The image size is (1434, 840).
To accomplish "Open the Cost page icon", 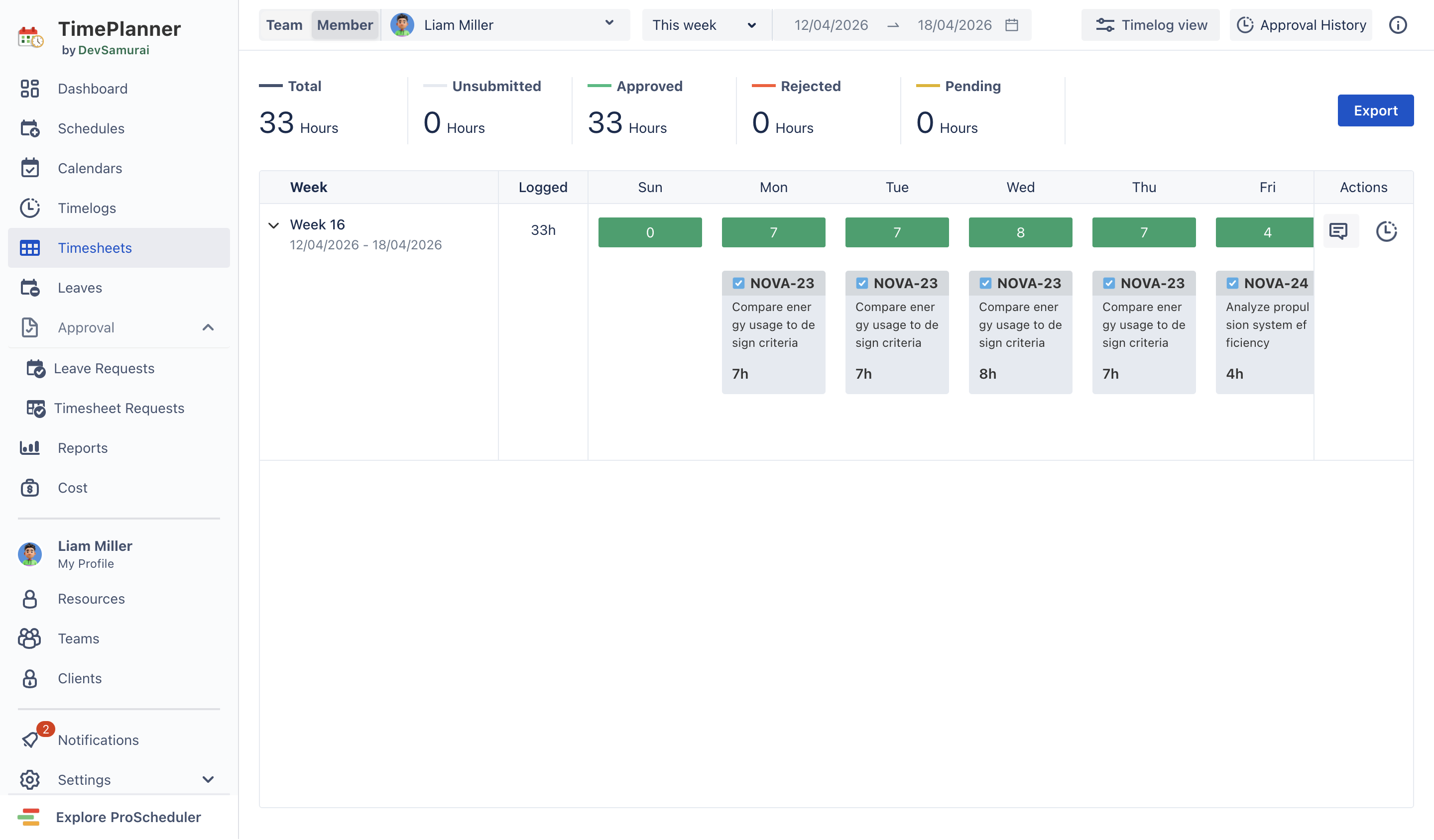I will [x=29, y=488].
